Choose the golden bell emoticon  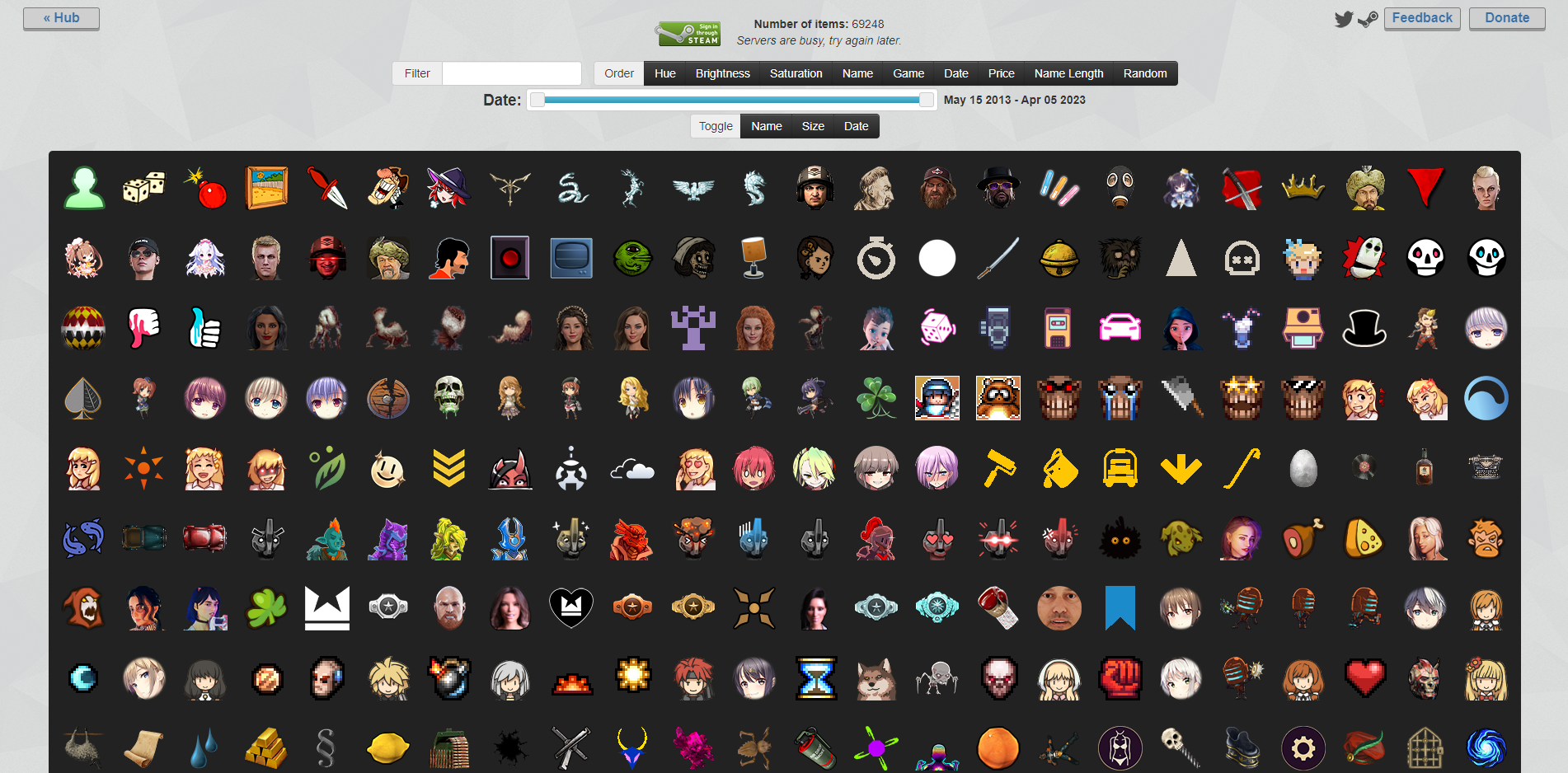pos(1059,258)
